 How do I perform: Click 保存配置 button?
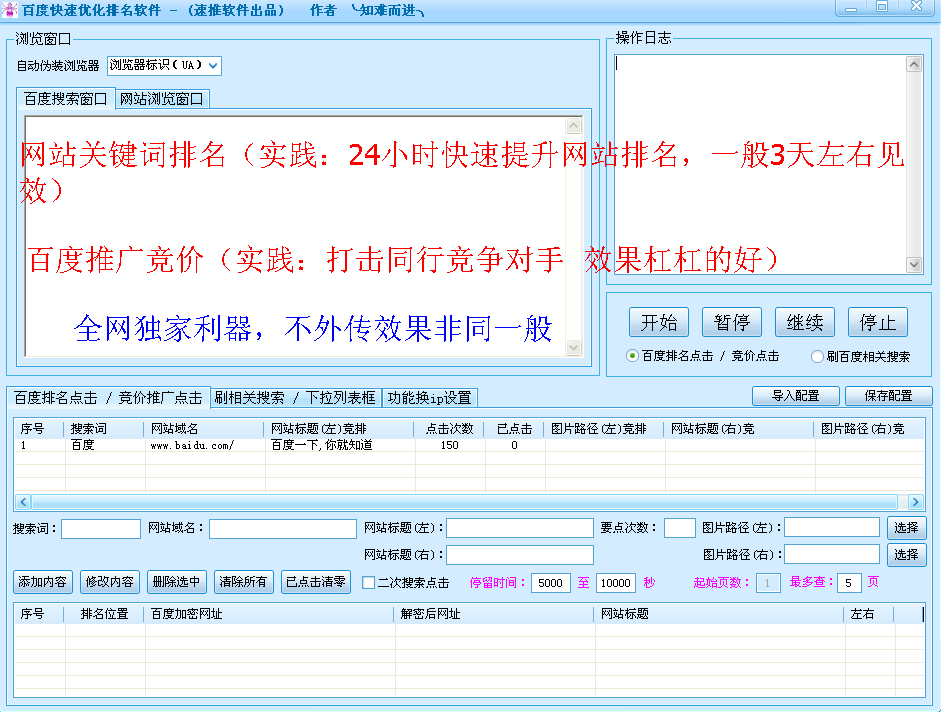[888, 396]
